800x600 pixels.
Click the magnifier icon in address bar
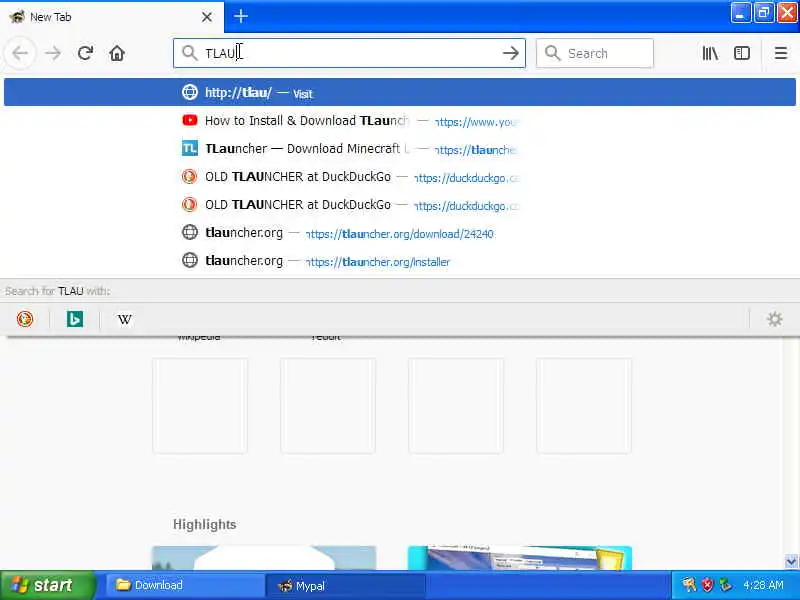click(x=189, y=53)
